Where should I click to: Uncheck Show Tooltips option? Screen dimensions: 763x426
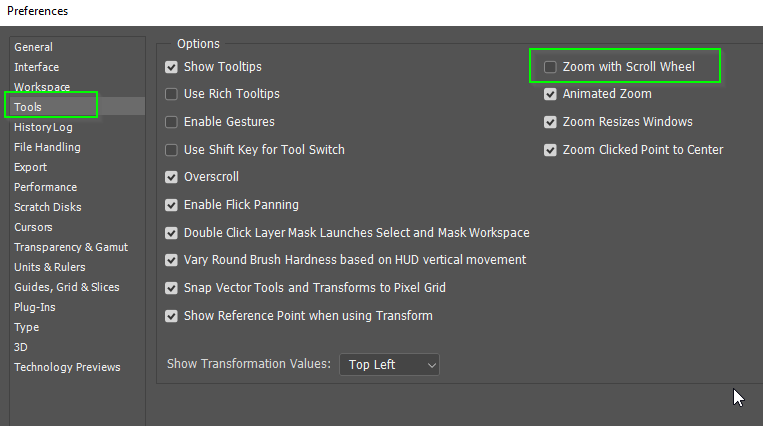[x=171, y=67]
